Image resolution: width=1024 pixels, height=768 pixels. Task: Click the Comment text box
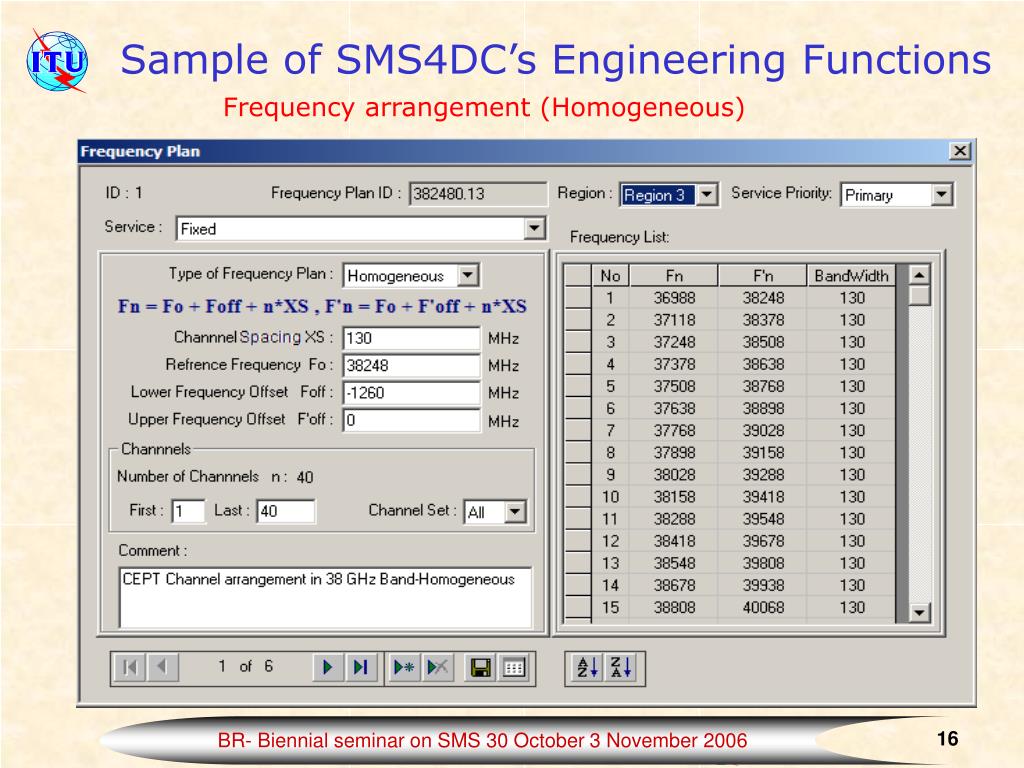325,597
